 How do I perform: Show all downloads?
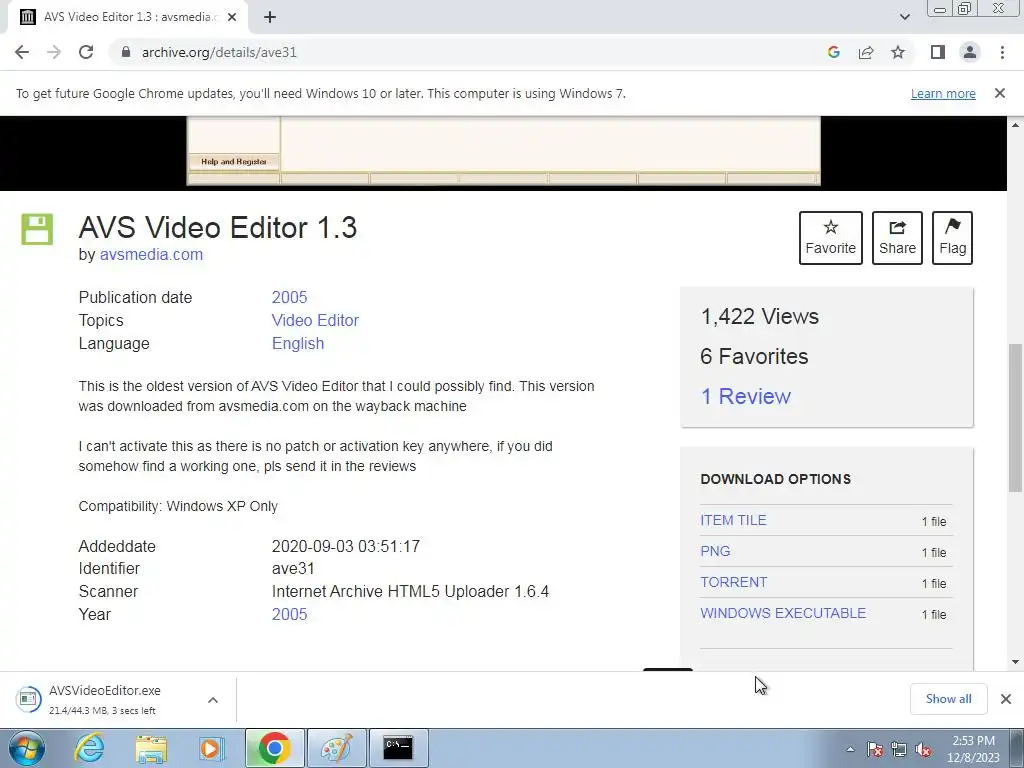(x=948, y=699)
